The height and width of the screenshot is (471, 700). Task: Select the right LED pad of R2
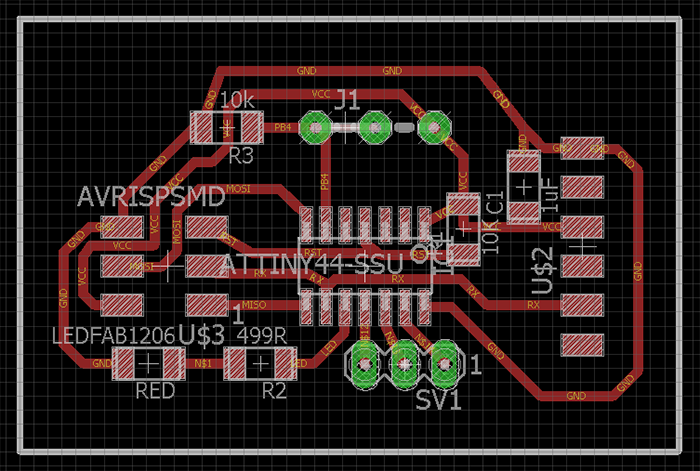click(285, 364)
